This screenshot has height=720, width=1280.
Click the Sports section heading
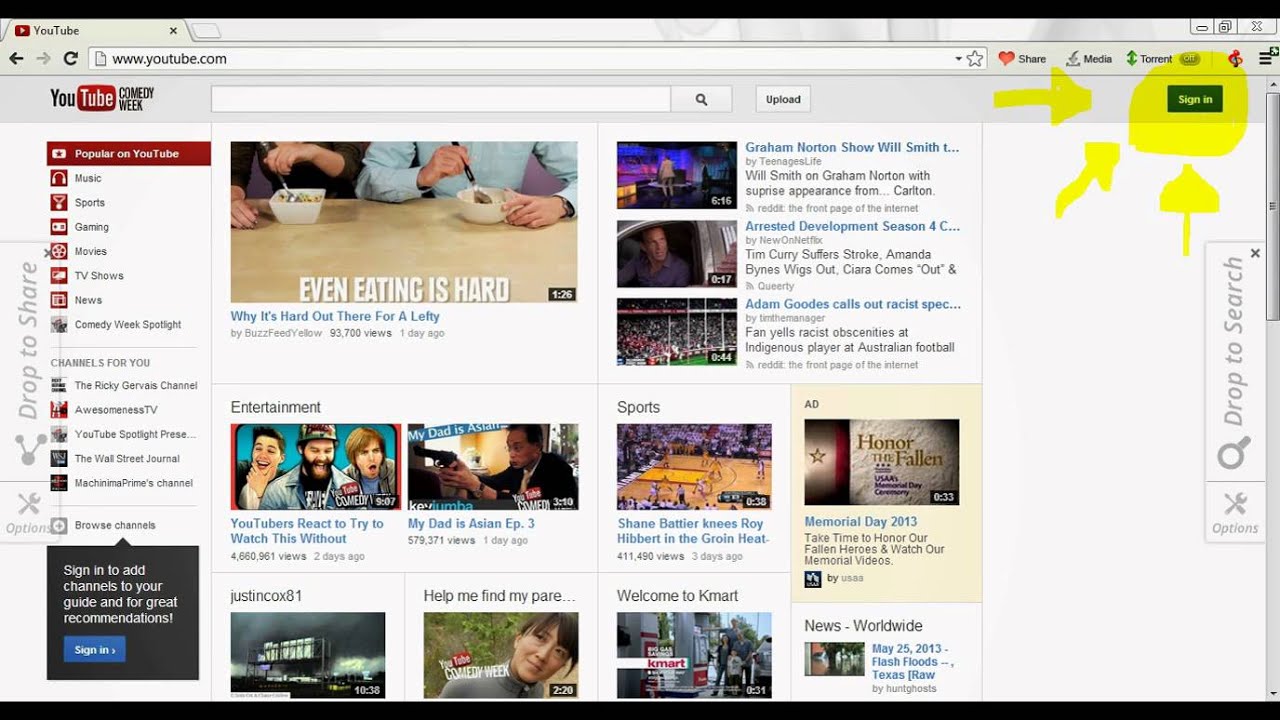click(x=638, y=408)
